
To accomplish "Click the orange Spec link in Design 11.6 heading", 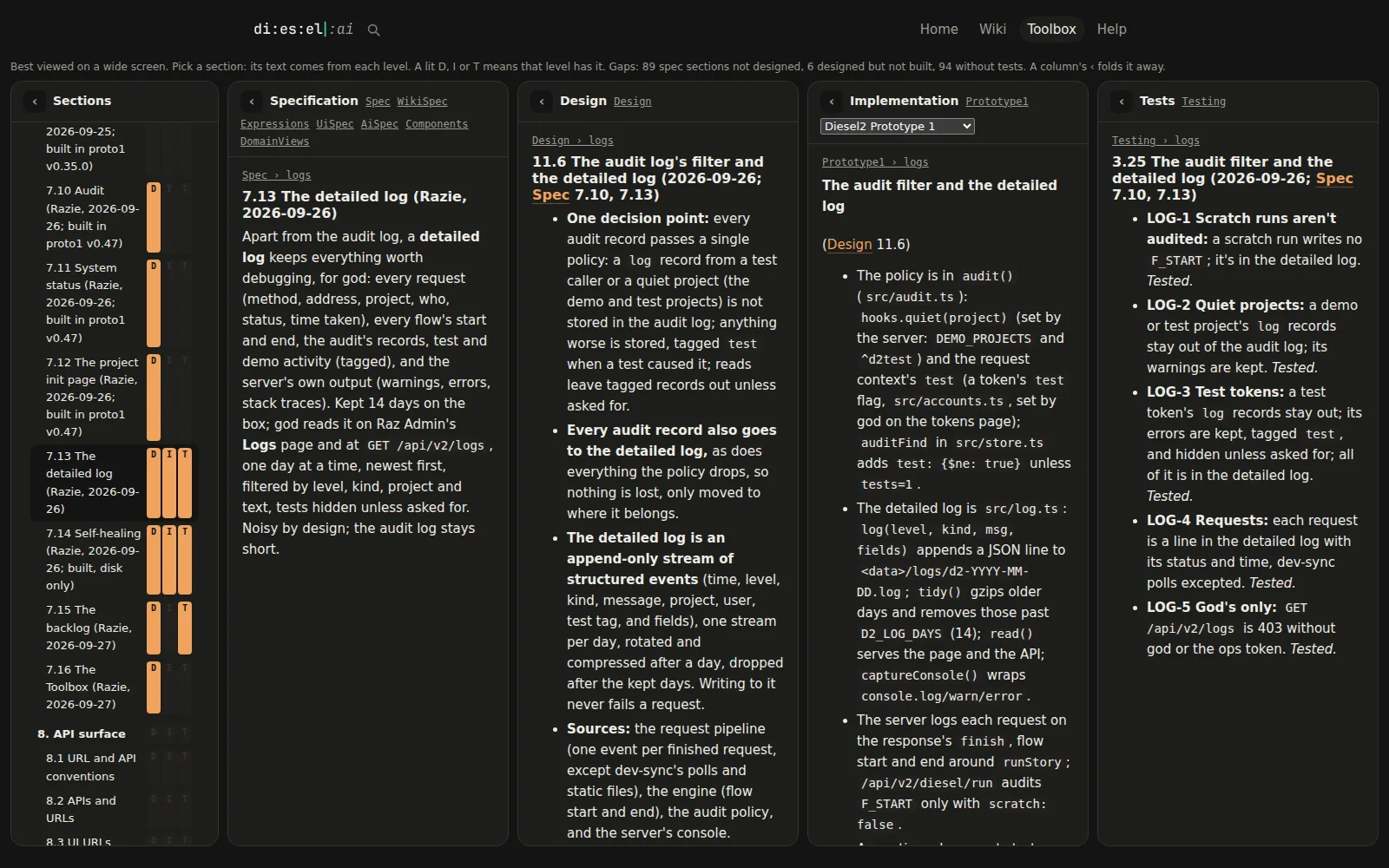I will click(x=550, y=195).
